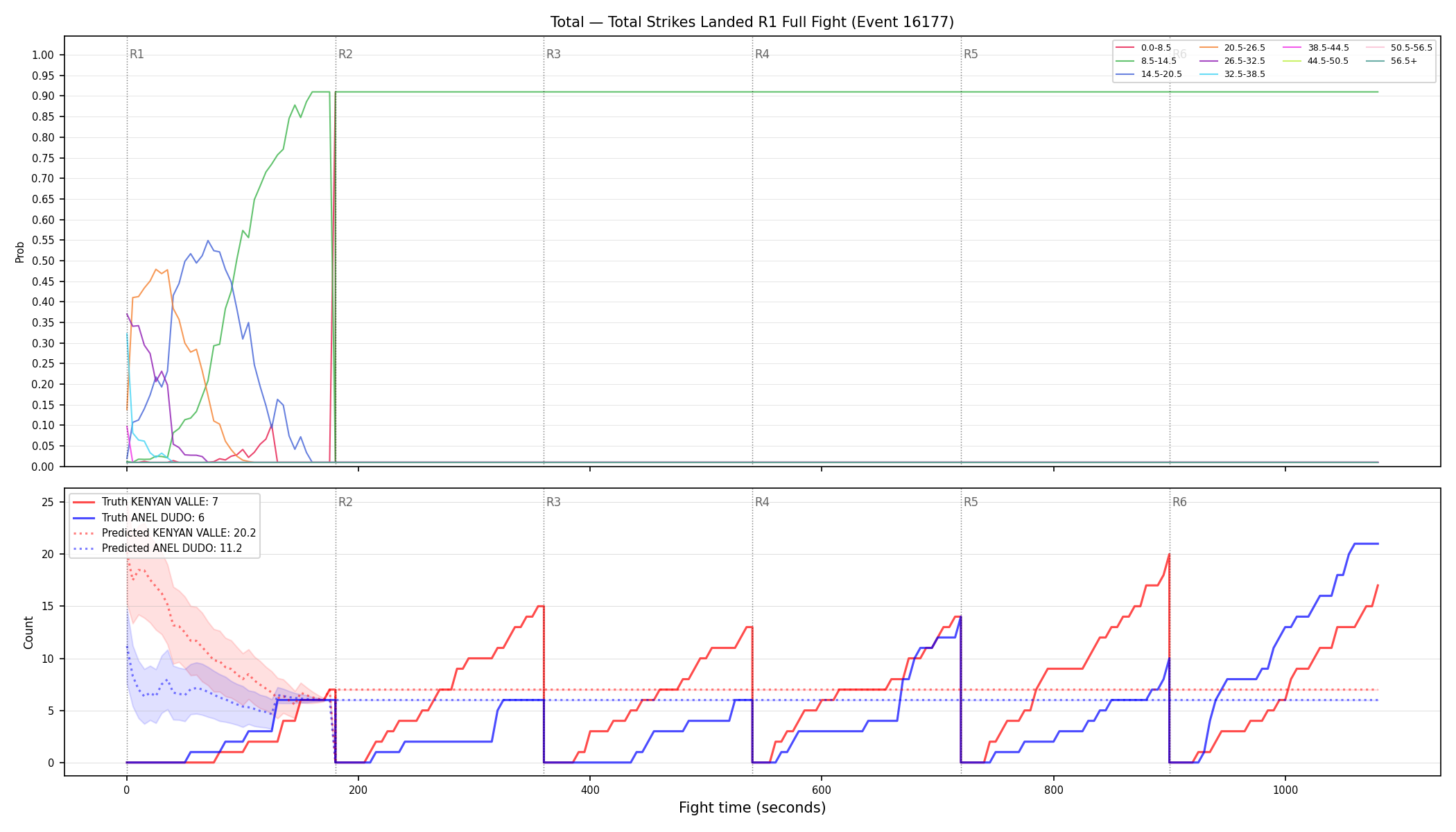1456x832 pixels.
Task: Click the 0.00 tick on Prob axis
Action: (42, 467)
